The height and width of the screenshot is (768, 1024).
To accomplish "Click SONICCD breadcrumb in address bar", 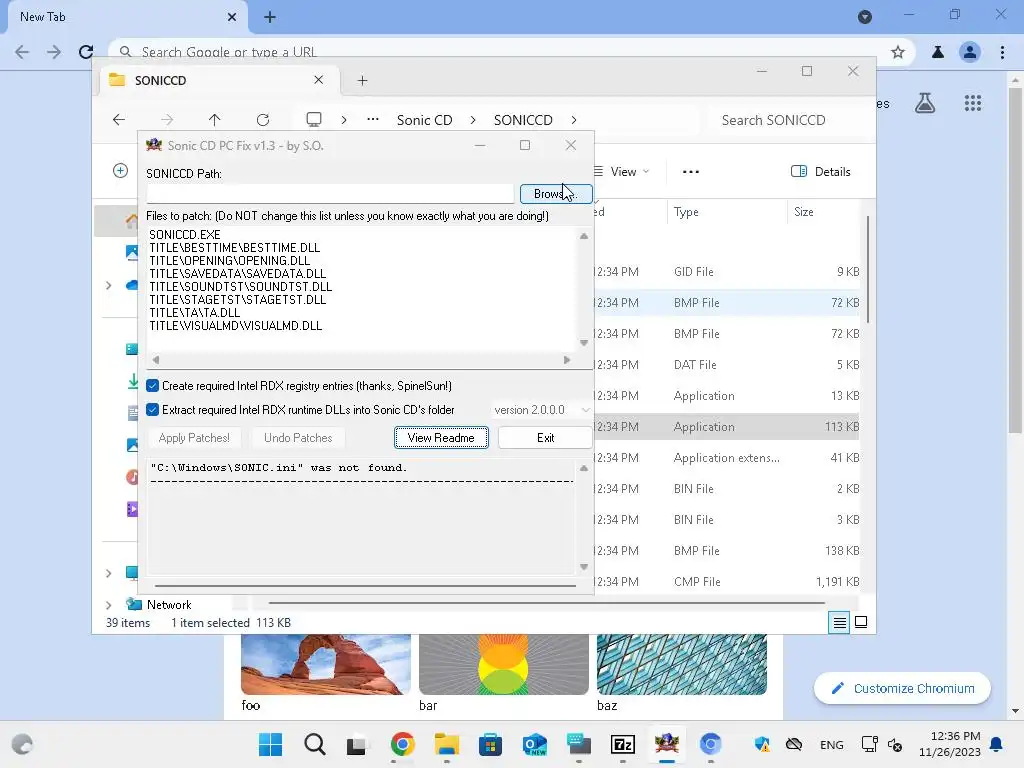I will (523, 120).
